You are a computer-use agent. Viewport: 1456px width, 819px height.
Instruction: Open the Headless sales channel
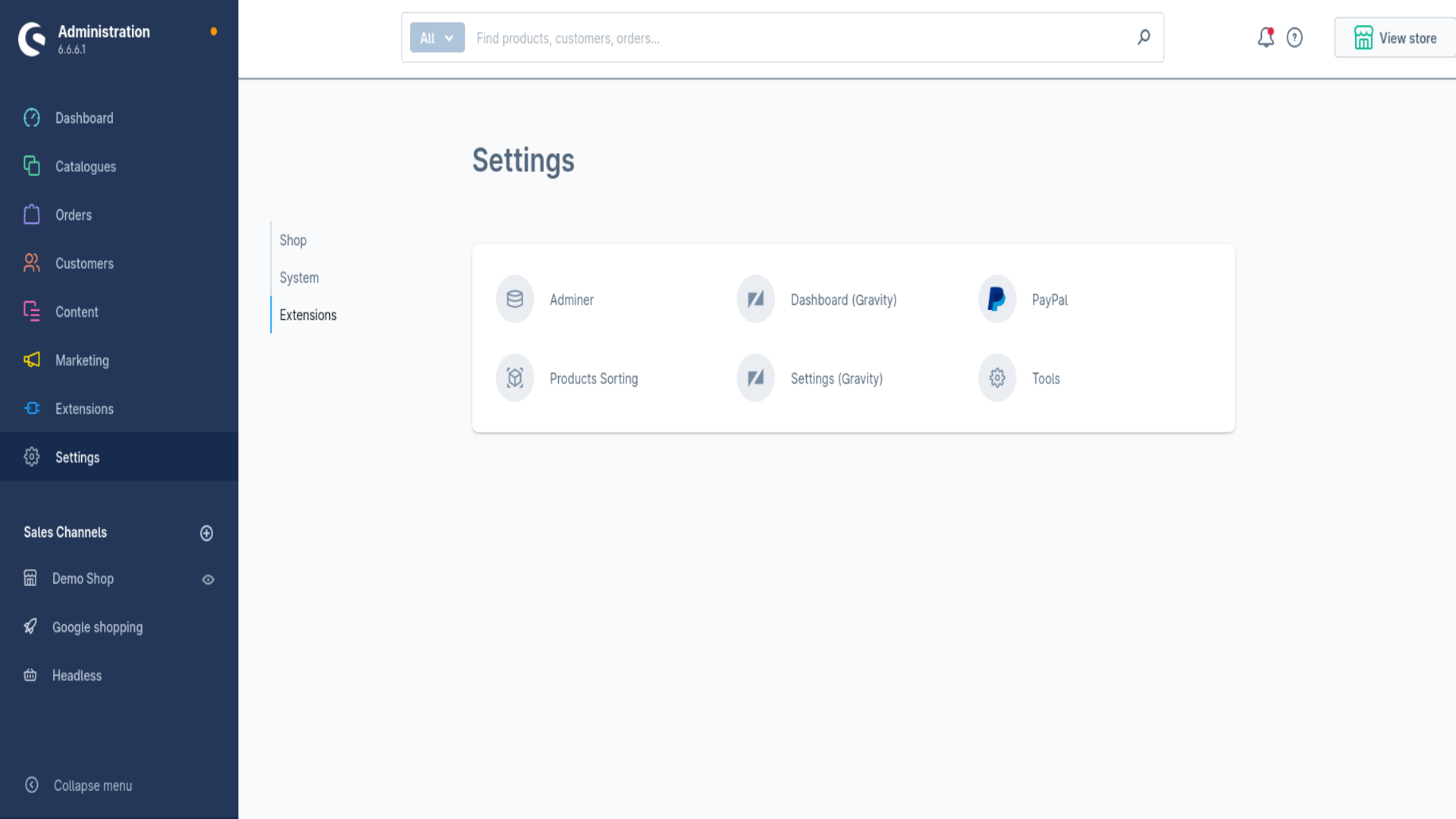(77, 675)
